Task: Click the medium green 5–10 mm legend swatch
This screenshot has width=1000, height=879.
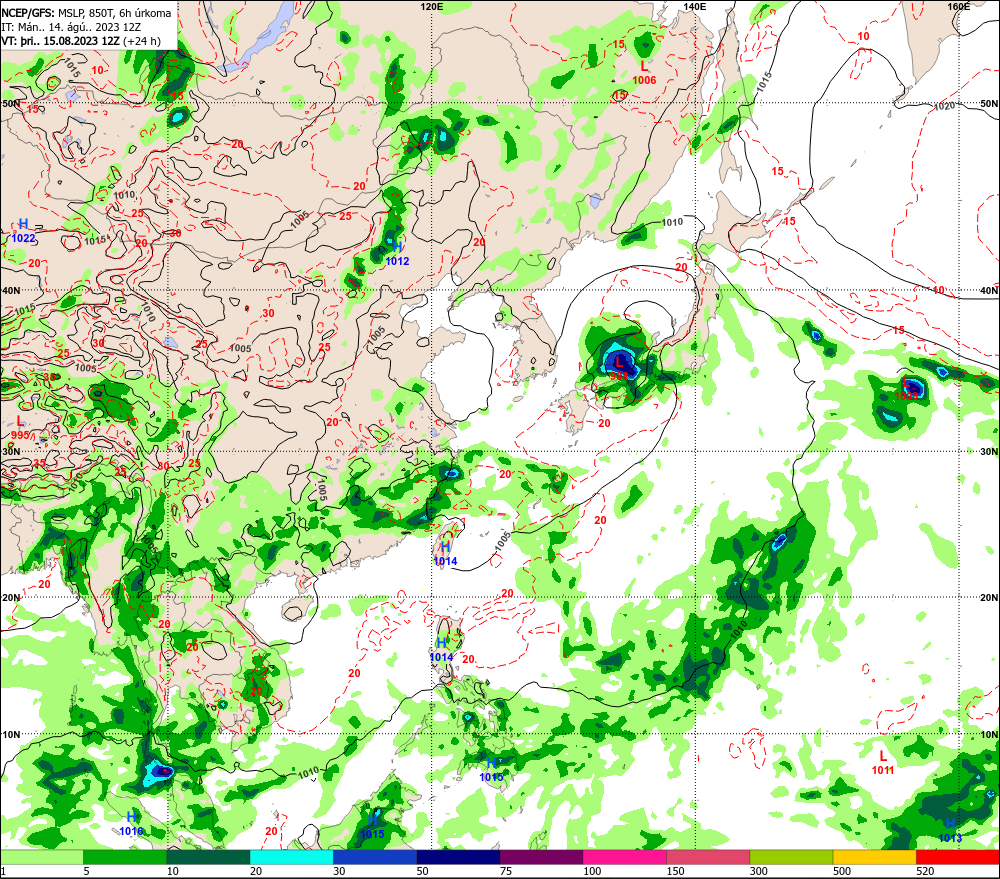Action: (125, 857)
